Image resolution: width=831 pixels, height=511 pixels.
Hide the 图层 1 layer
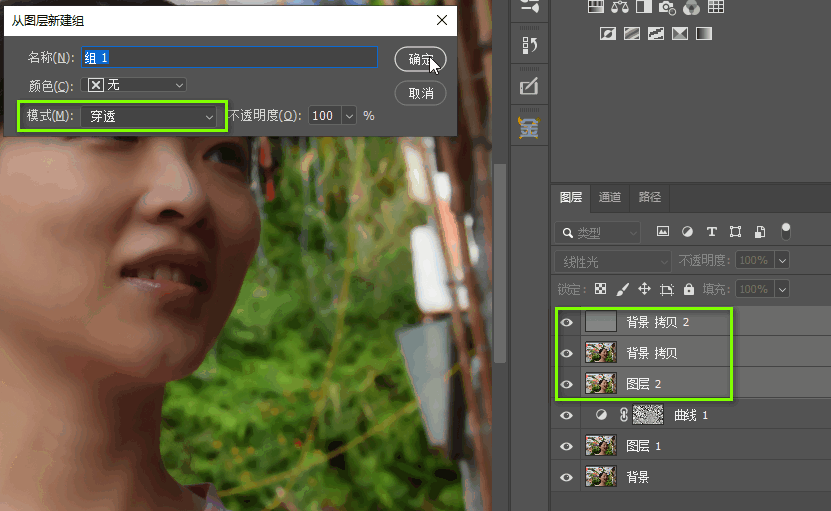(x=567, y=446)
